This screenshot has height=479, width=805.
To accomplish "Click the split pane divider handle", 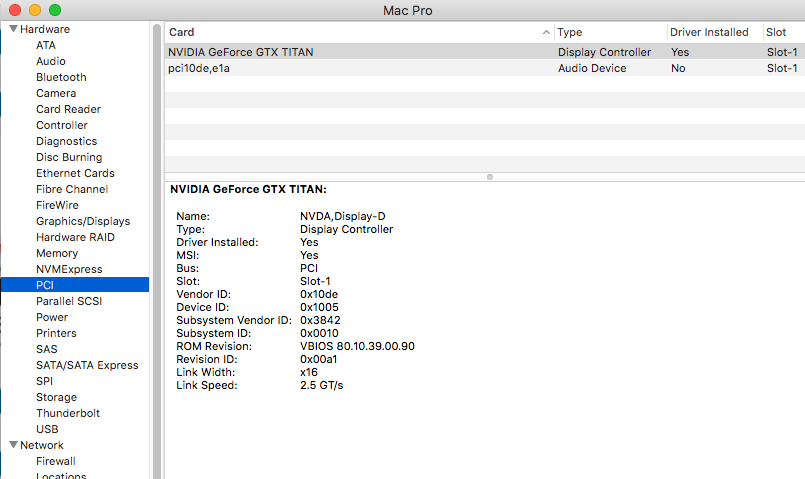I will pyautogui.click(x=490, y=177).
